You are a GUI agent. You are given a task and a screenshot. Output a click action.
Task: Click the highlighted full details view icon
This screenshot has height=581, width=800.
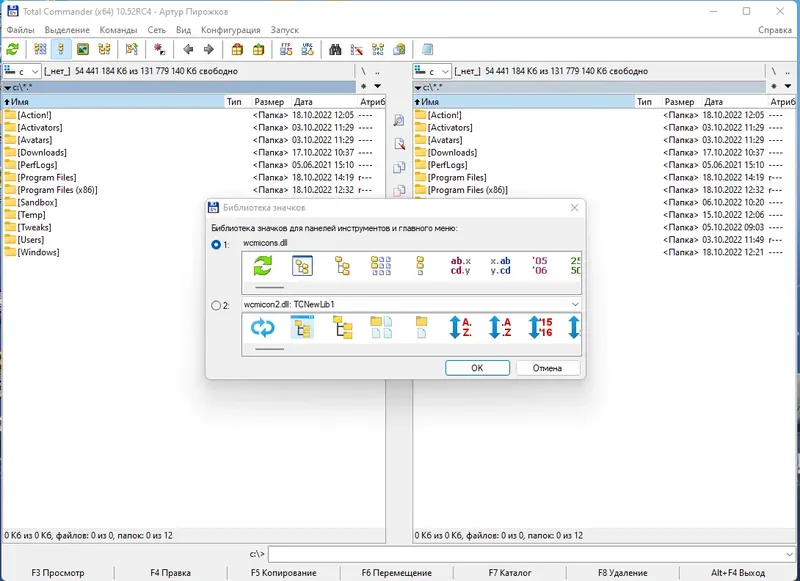point(61,49)
